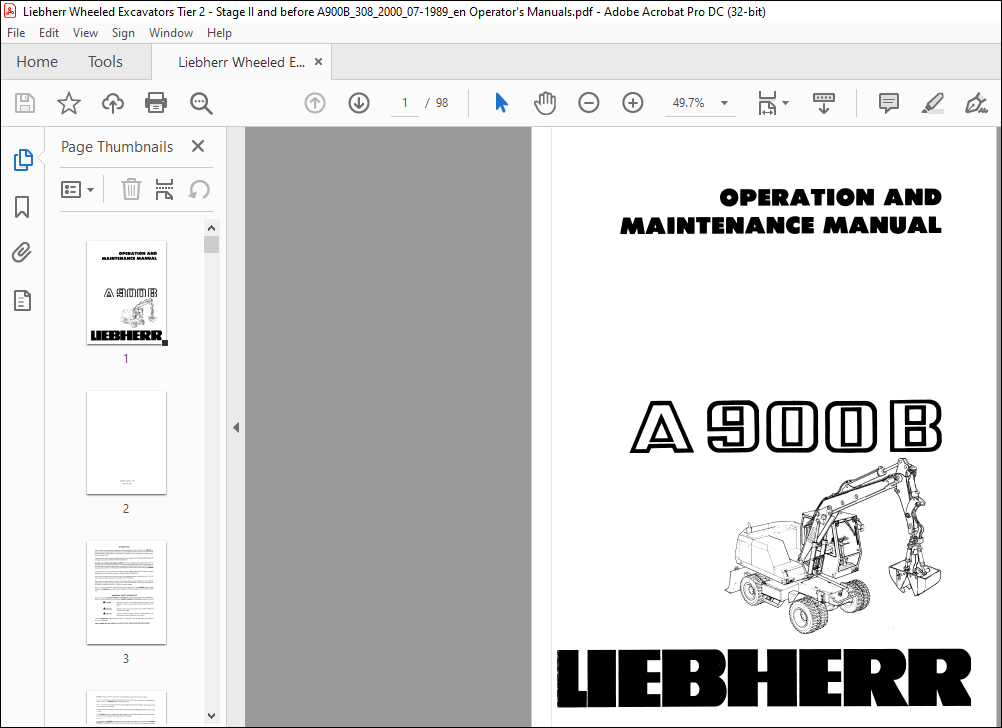This screenshot has width=1002, height=728.
Task: Click the thumbnail panel scrollbar handle
Action: point(212,245)
